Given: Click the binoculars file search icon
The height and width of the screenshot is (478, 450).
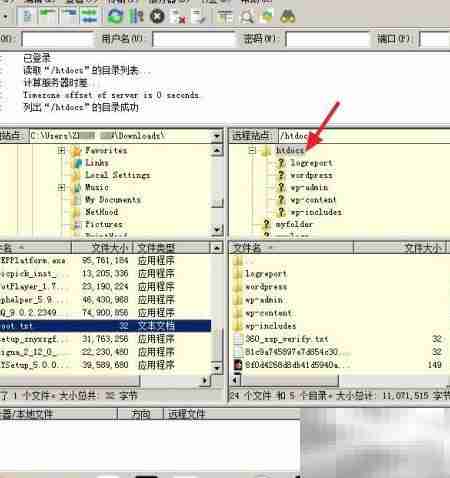Looking at the screenshot, I should tap(287, 16).
